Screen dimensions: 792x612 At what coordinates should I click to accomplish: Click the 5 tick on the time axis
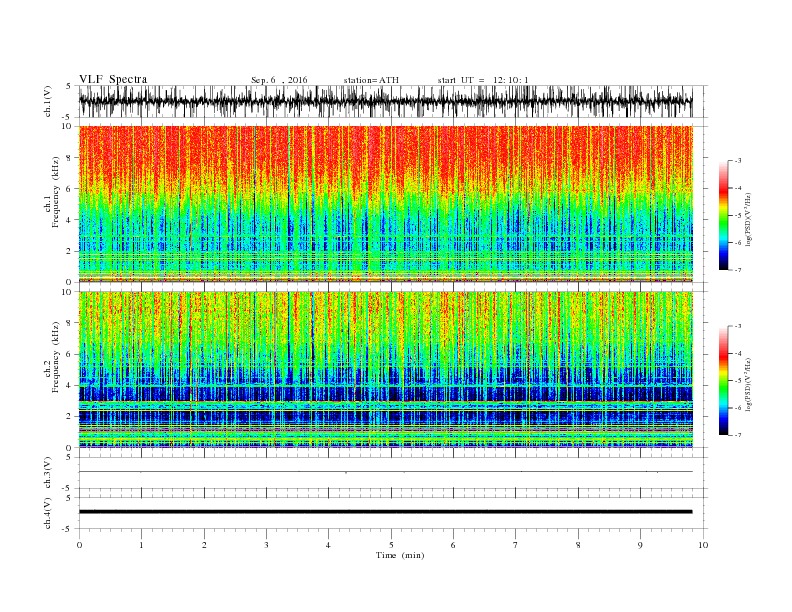pos(391,545)
